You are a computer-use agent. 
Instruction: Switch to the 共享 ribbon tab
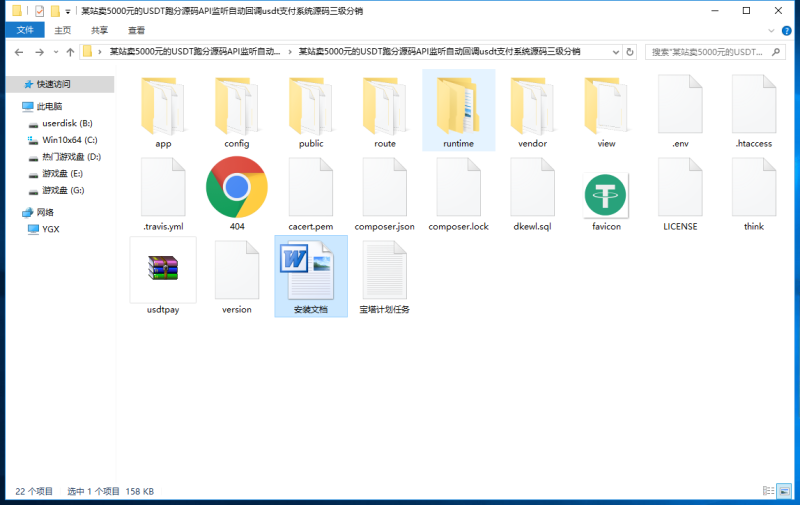99,30
